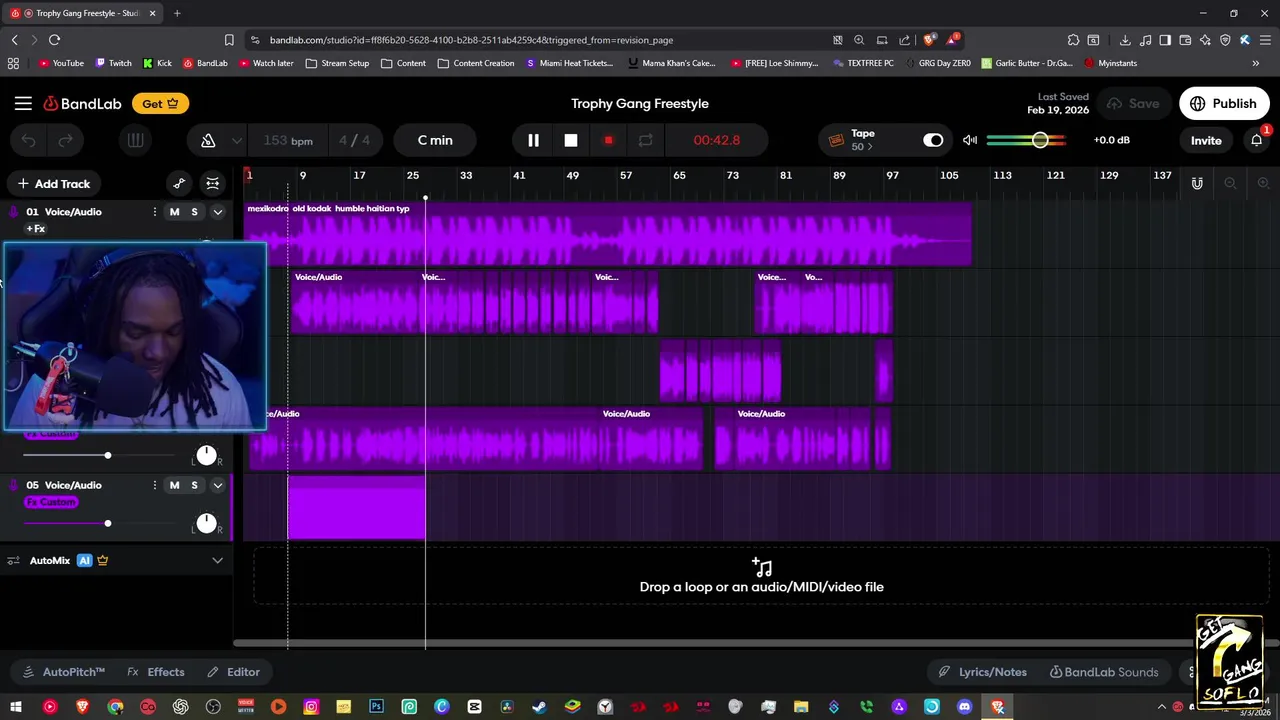The height and width of the screenshot is (720, 1280).
Task: Solo track 05 Voice/Audio
Action: 194,485
